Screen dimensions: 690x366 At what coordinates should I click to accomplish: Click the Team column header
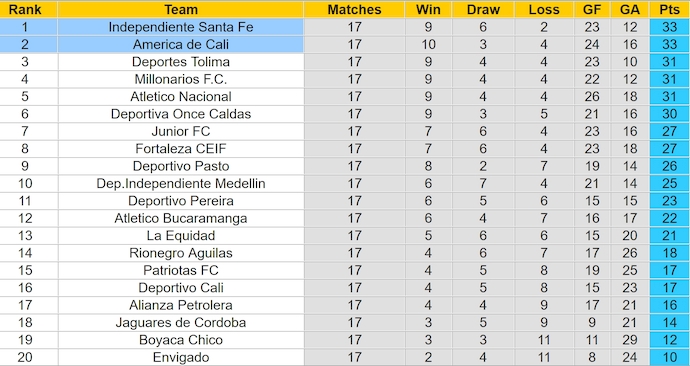pyautogui.click(x=180, y=9)
